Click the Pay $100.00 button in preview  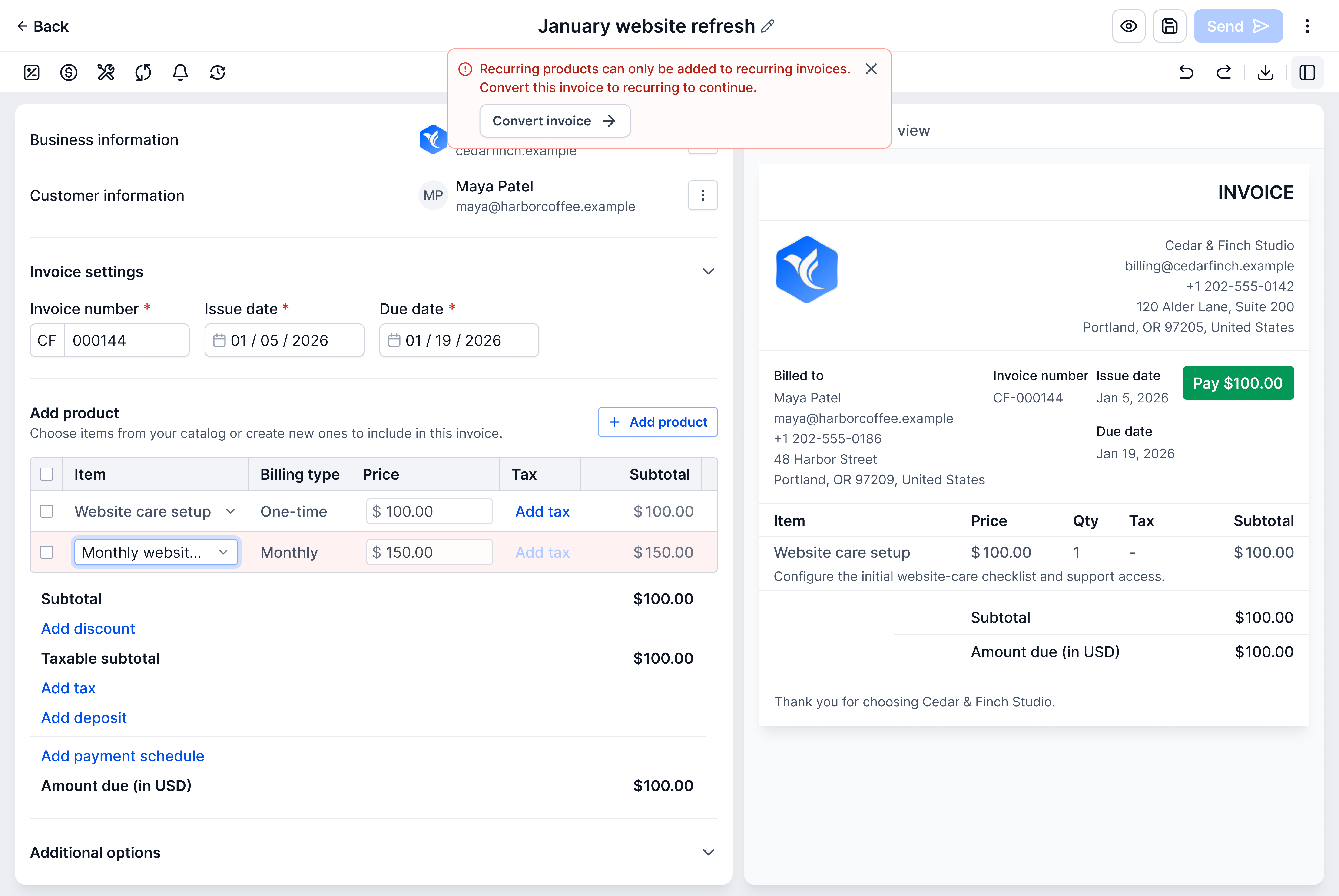click(1238, 383)
